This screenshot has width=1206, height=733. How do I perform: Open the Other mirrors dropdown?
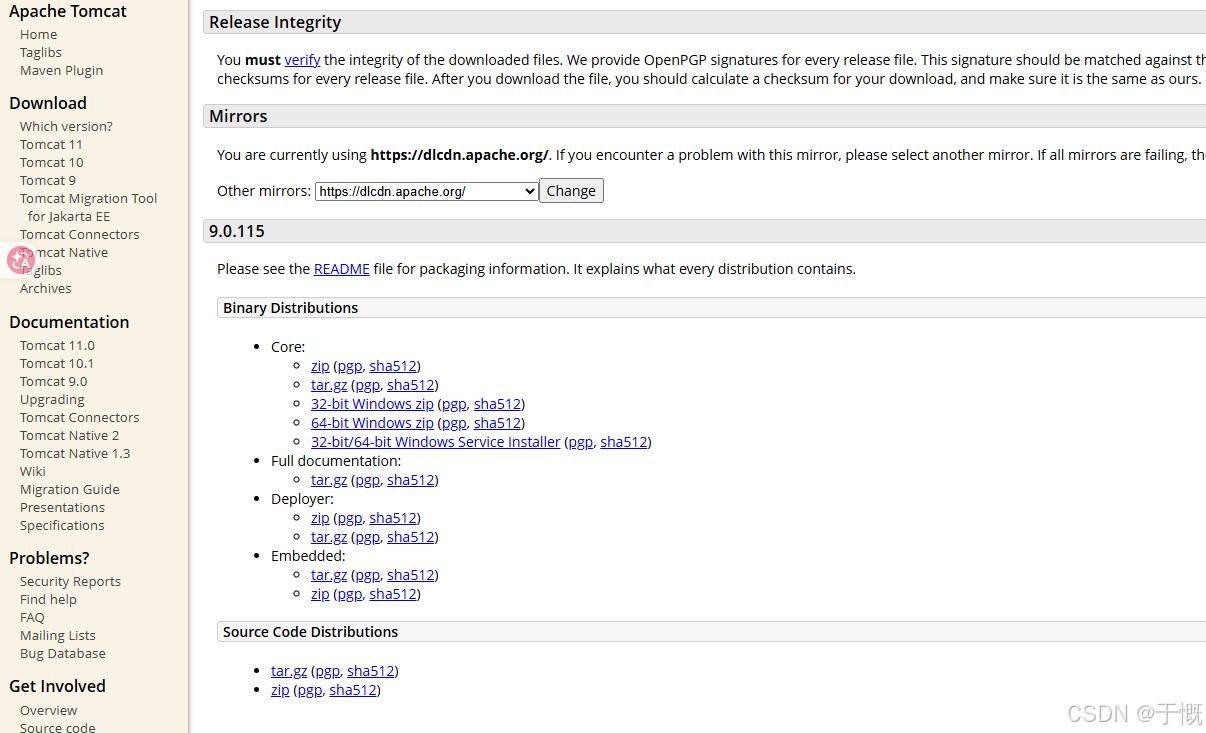coord(427,191)
